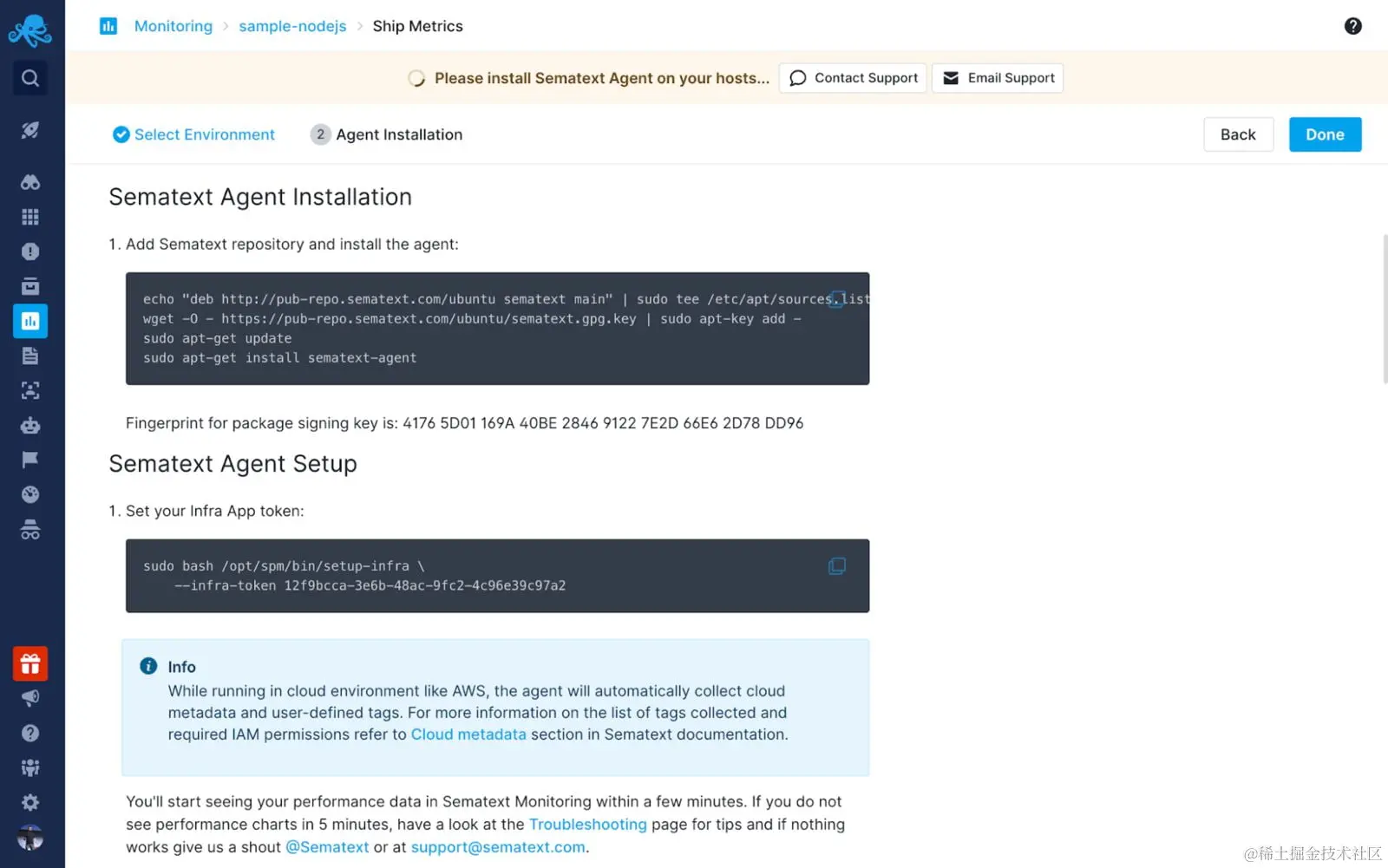The width and height of the screenshot is (1388, 868).
Task: Open Logs via the inbox sidebar icon
Action: click(x=29, y=285)
